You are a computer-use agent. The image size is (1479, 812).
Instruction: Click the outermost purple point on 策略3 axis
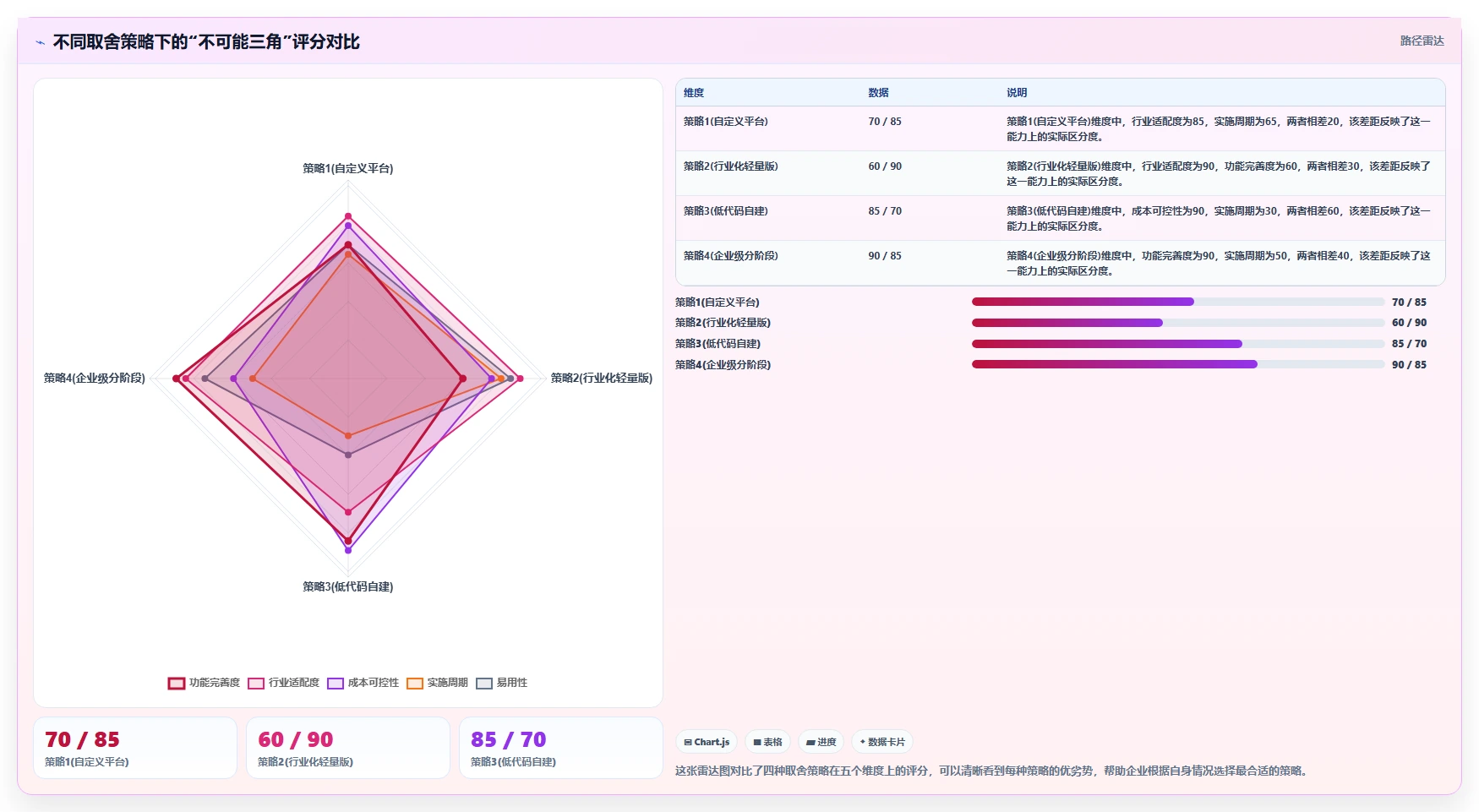click(348, 550)
